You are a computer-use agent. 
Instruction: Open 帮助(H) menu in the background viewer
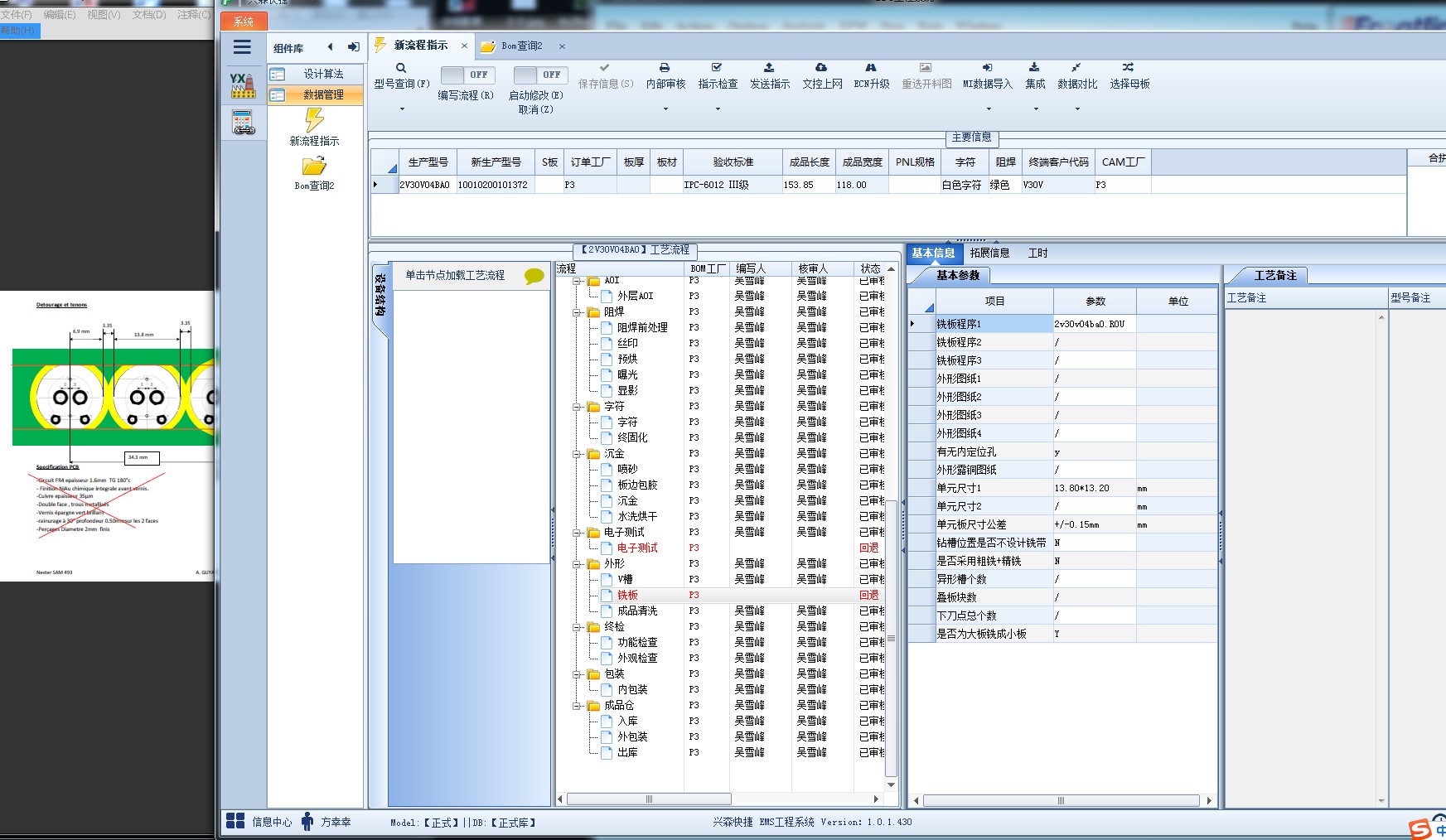click(18, 31)
